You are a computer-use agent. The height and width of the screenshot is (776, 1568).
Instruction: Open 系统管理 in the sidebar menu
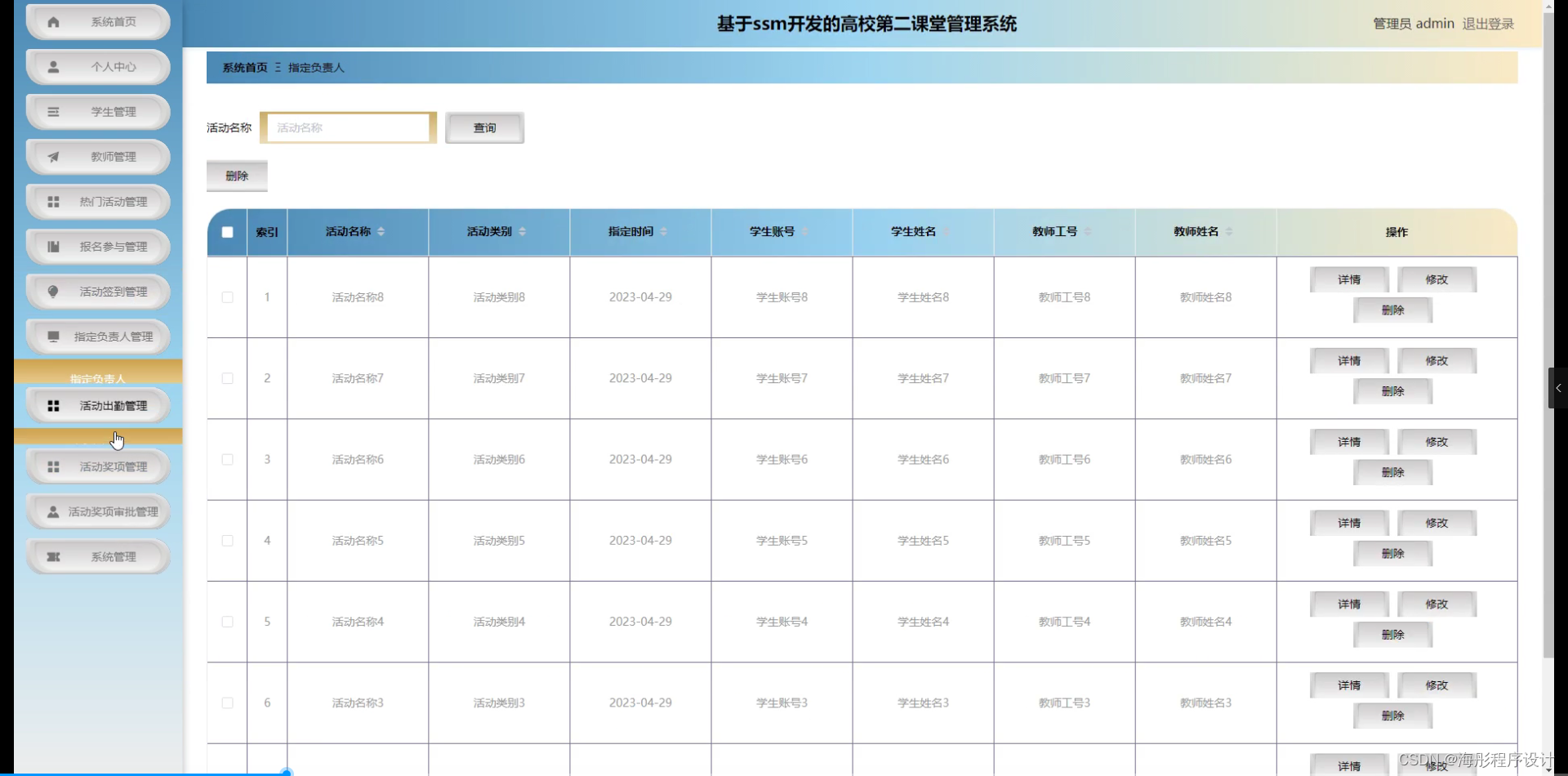[97, 556]
